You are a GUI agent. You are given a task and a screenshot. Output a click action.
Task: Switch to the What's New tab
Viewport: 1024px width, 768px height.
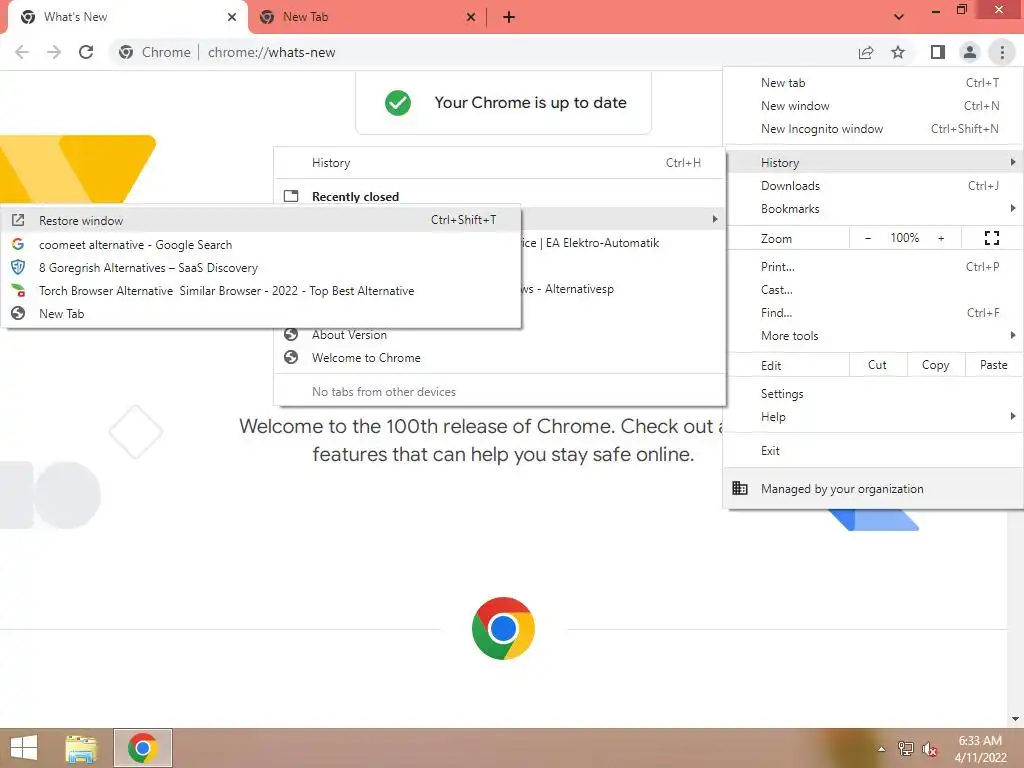(x=127, y=17)
